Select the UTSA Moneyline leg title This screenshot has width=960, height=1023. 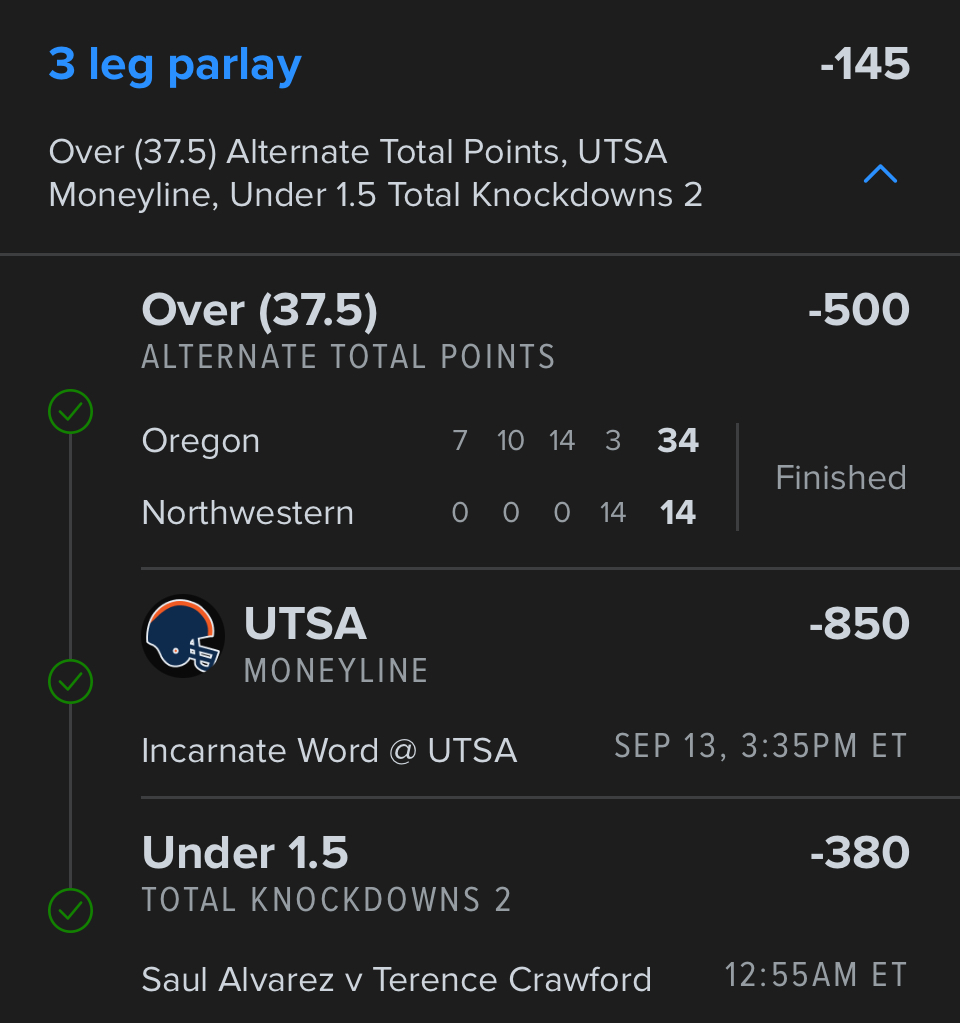305,625
